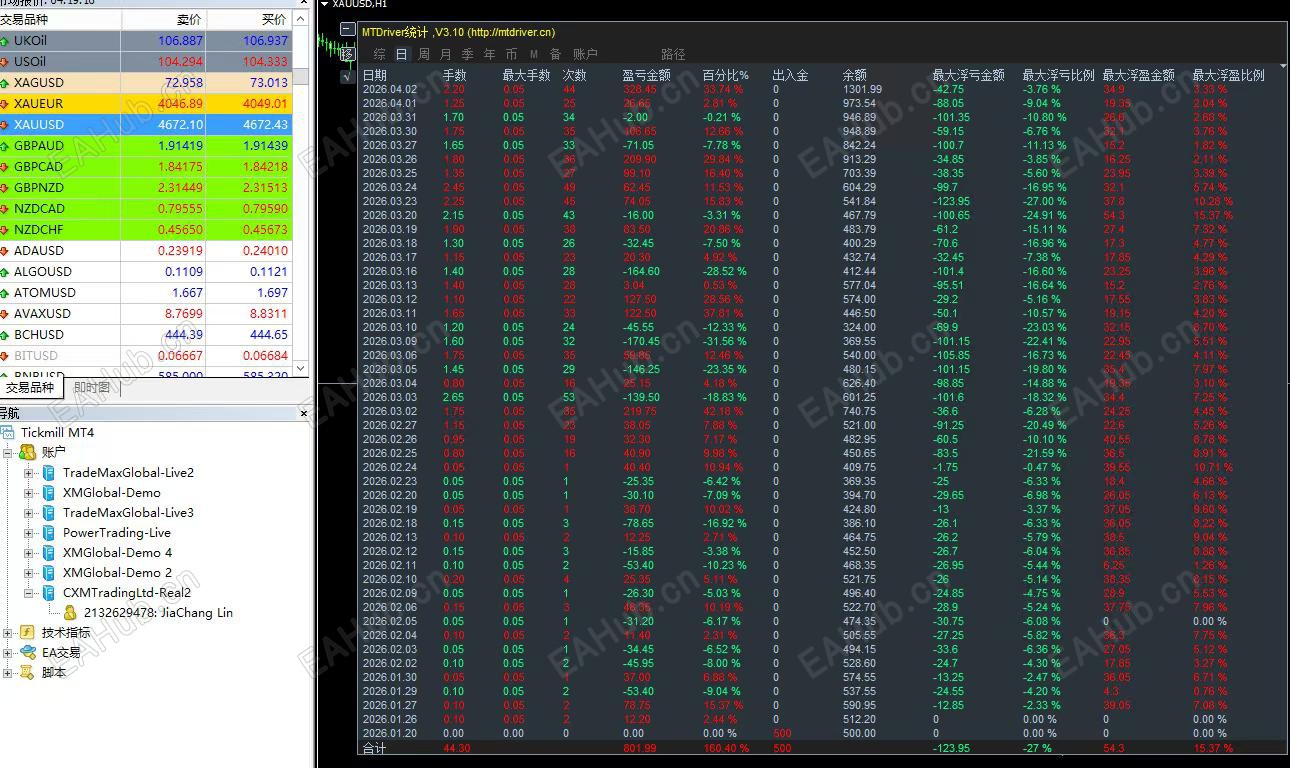This screenshot has height=768, width=1290.
Task: Click the TradeMaxGlobal-Live2 server icon
Action: 48,472
